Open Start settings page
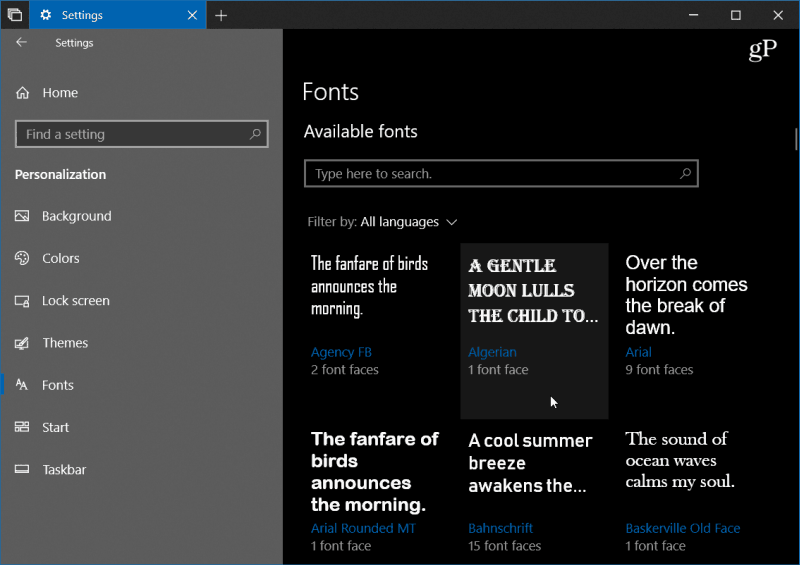 pyautogui.click(x=55, y=427)
